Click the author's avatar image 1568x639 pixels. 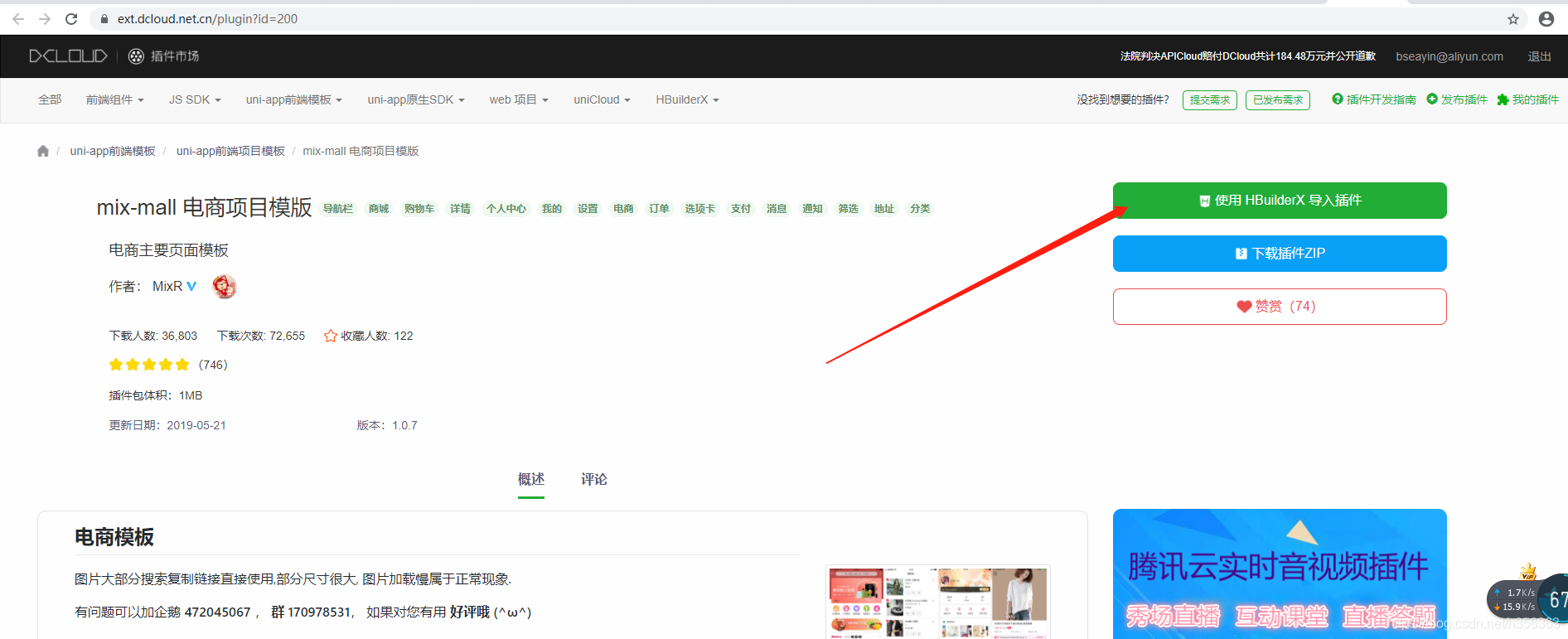tap(225, 287)
